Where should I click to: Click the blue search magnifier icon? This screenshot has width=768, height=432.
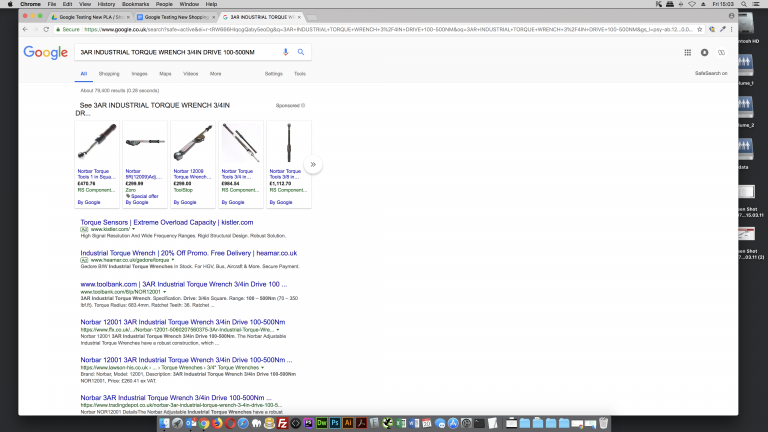click(x=301, y=52)
